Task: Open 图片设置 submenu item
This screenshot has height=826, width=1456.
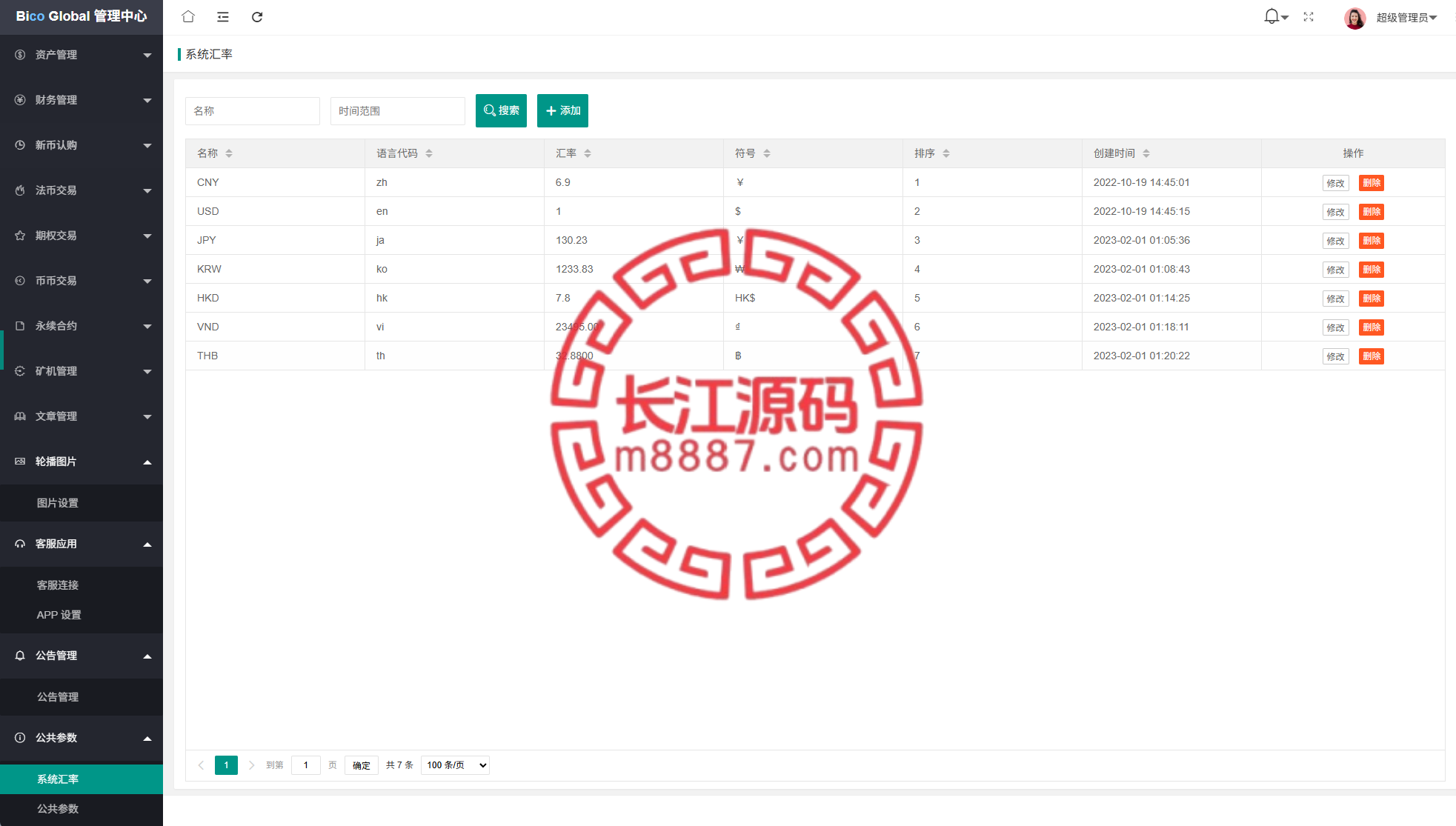Action: [58, 503]
